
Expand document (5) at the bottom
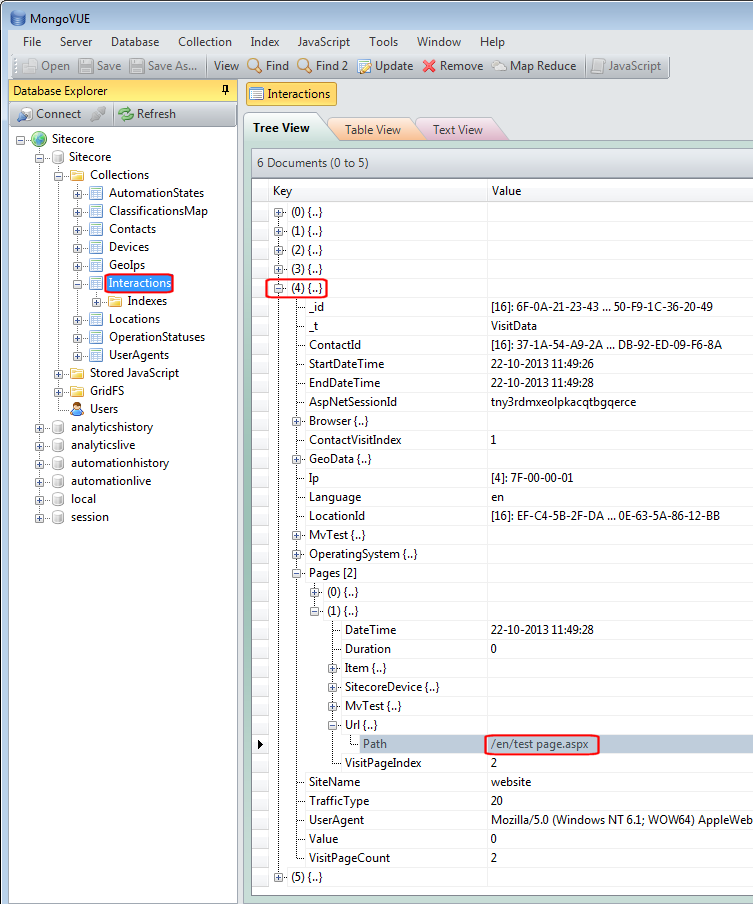click(x=278, y=877)
